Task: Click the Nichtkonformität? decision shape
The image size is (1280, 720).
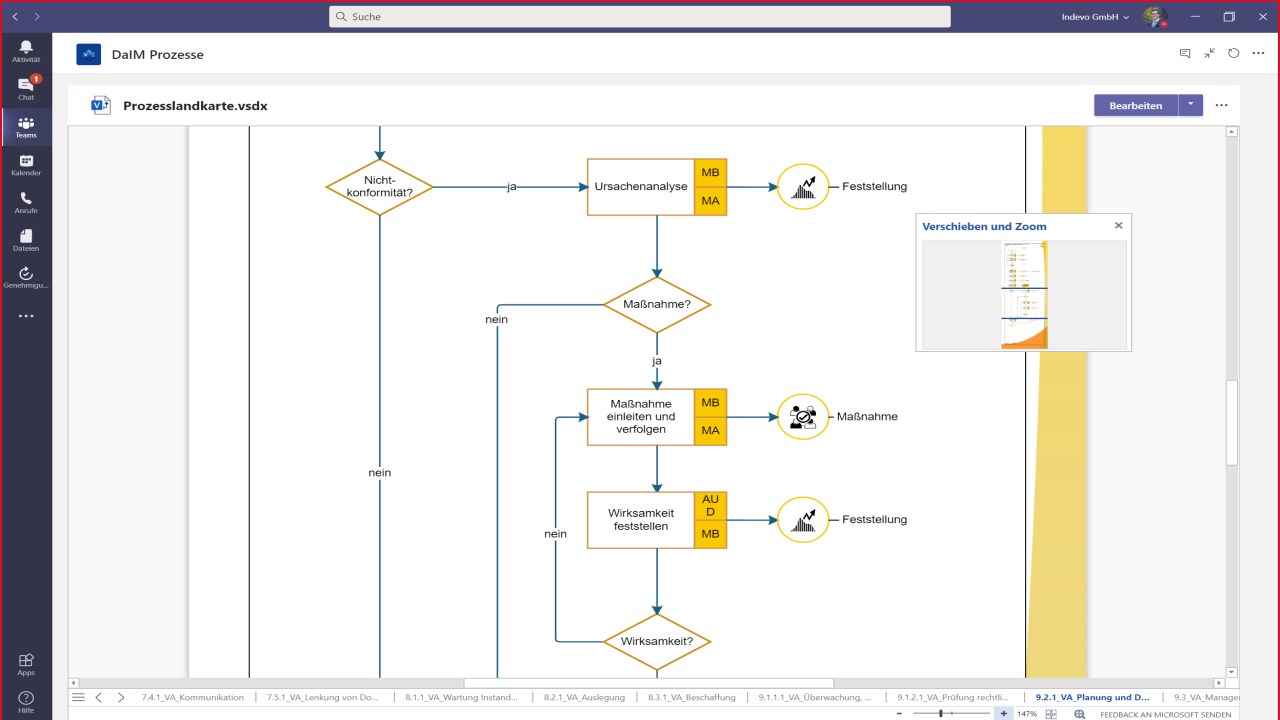Action: click(379, 187)
